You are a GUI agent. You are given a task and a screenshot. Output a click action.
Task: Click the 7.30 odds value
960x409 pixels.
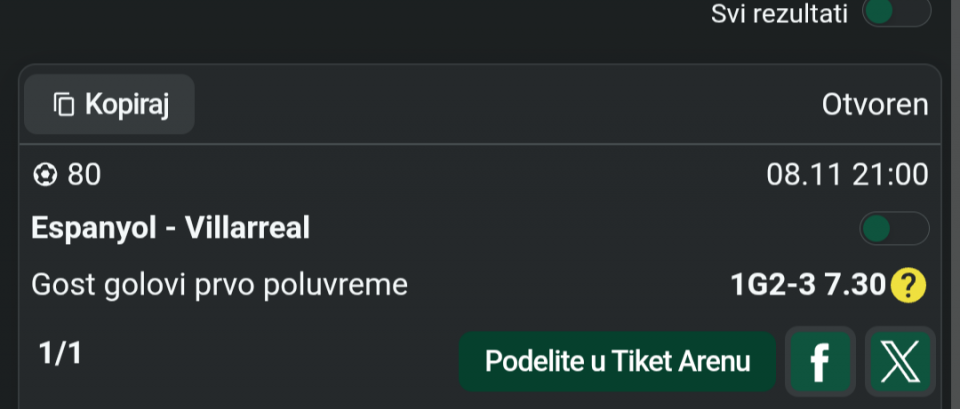(x=854, y=286)
